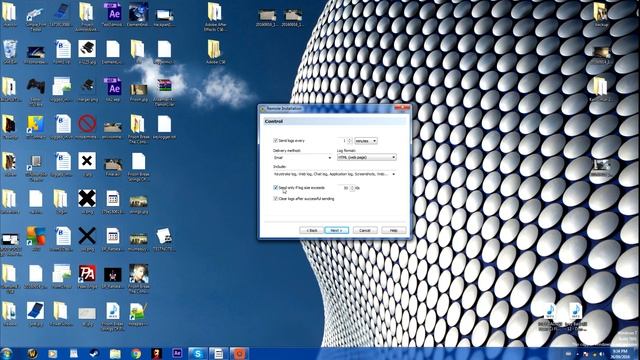
Task: Toggle the 'Send logs every' checkbox
Action: click(x=276, y=140)
